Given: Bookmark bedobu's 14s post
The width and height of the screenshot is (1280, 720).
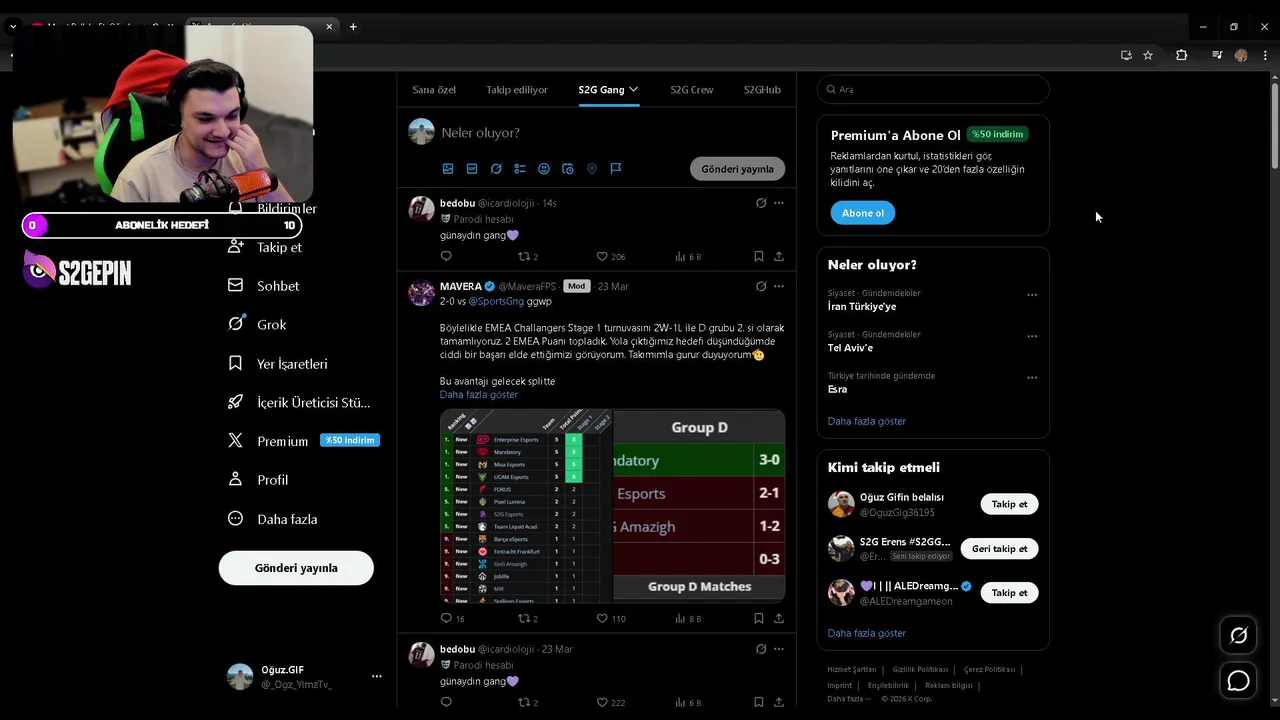Looking at the screenshot, I should click(759, 257).
